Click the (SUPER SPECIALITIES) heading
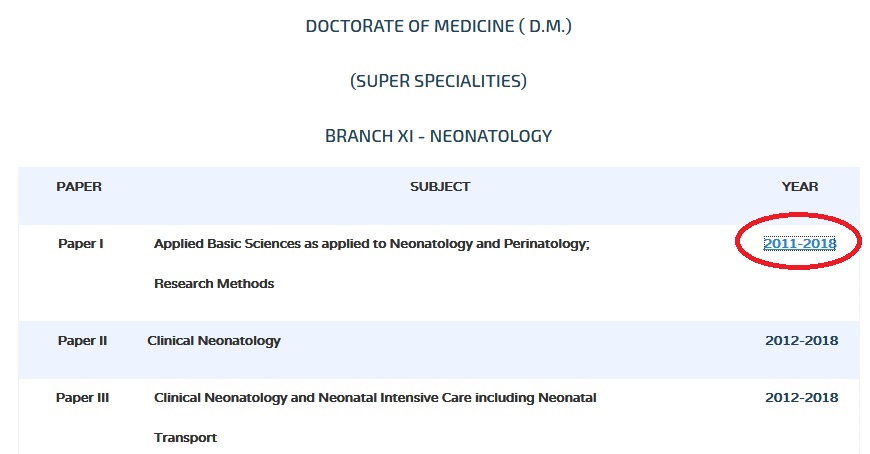Screen dimensions: 870x454 click(438, 81)
